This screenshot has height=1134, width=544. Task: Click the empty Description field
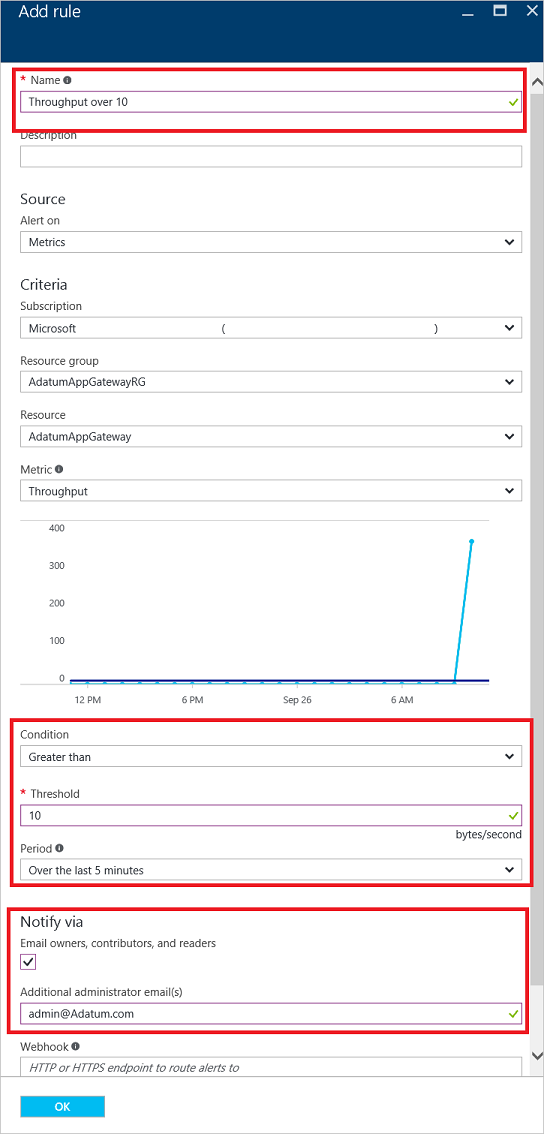click(271, 157)
